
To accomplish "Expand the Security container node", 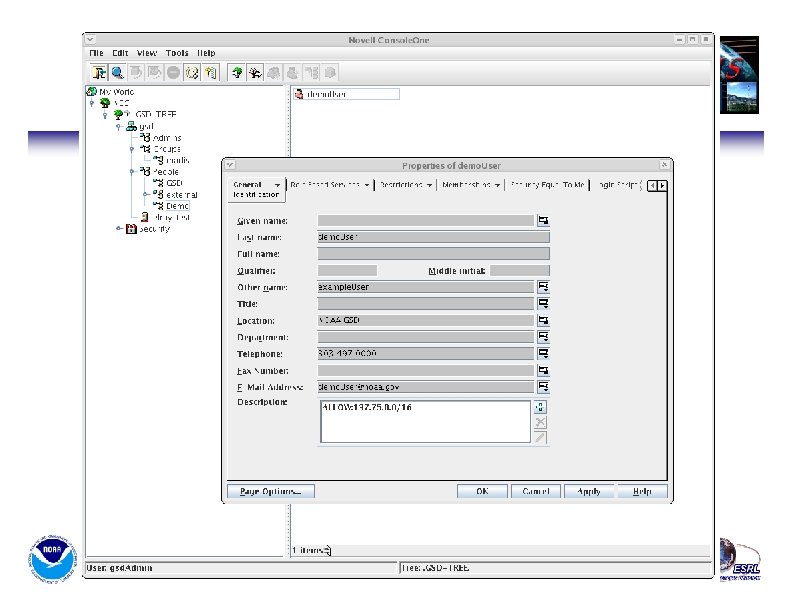I will pyautogui.click(x=119, y=229).
